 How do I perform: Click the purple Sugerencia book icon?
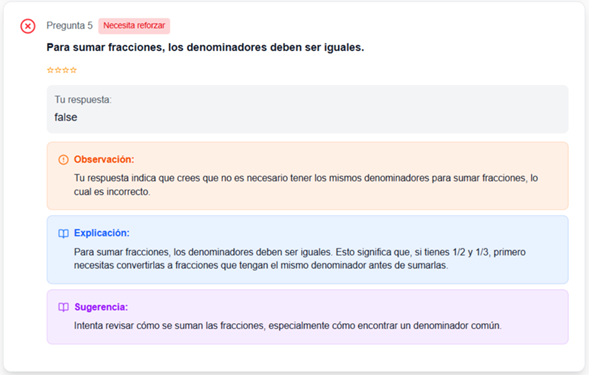(63, 307)
